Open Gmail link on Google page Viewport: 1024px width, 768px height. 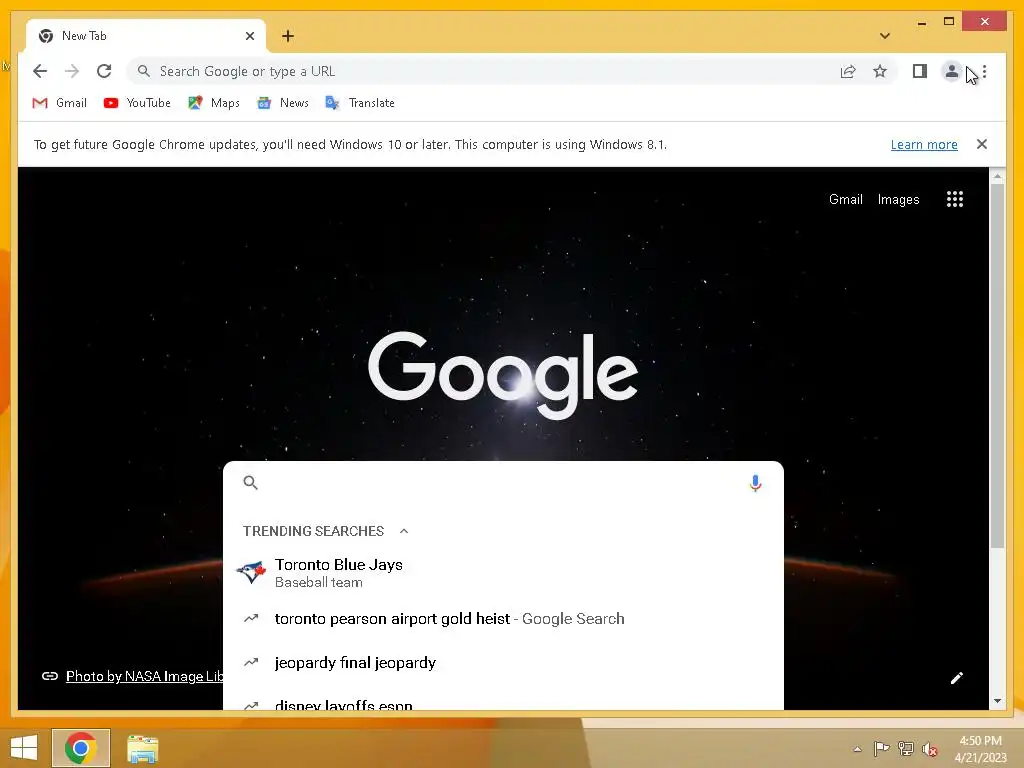pos(846,199)
